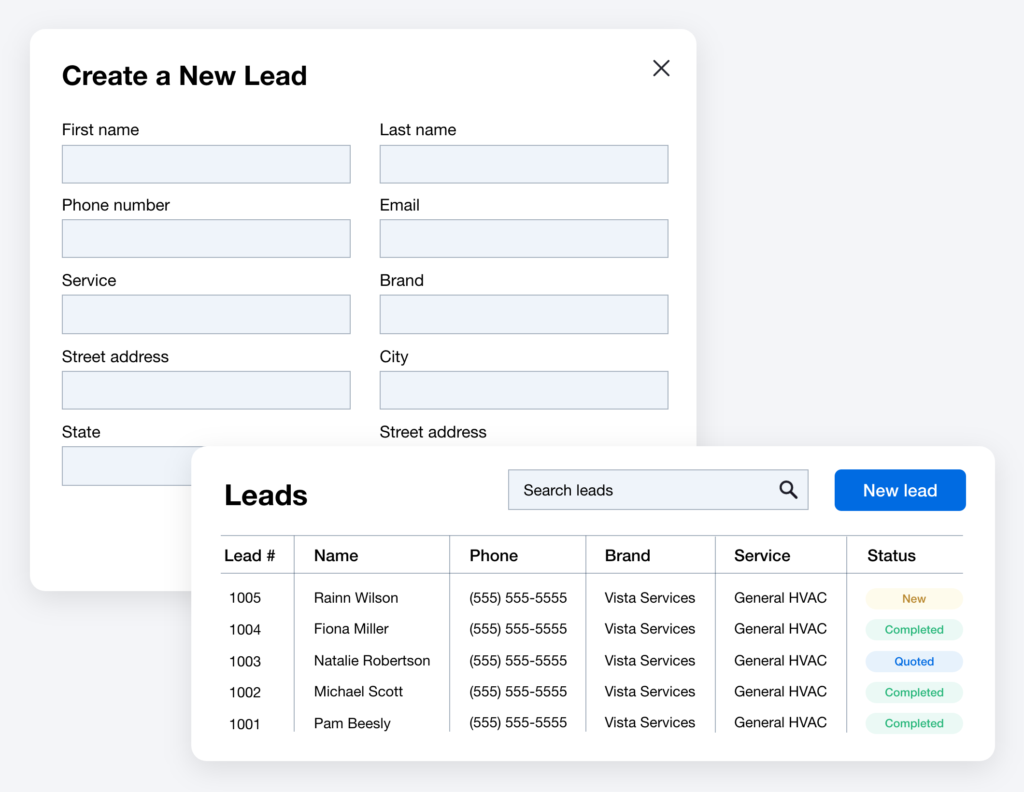Focus the Search leads field
The height and width of the screenshot is (792, 1024).
pos(658,490)
